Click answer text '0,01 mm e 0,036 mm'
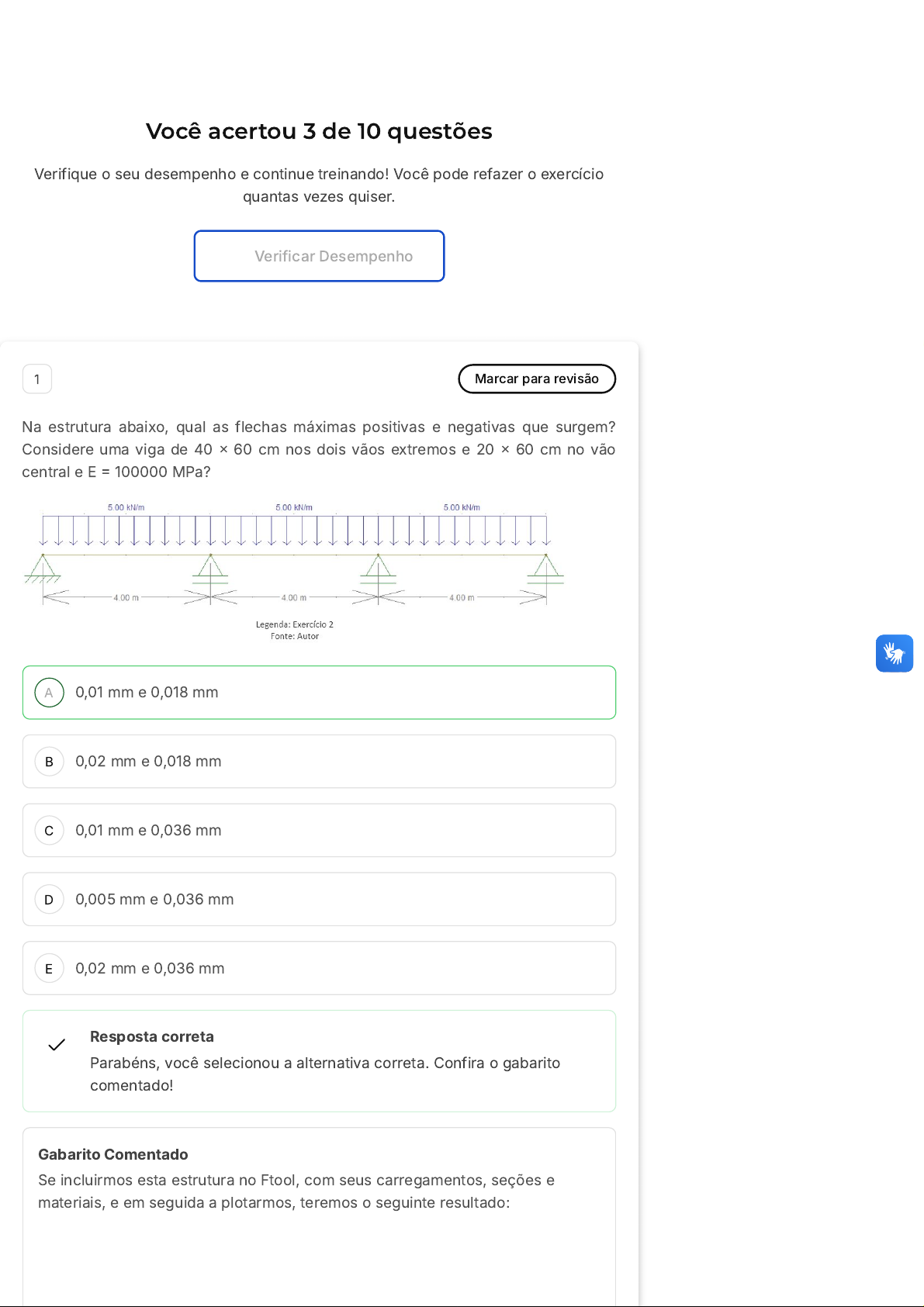Viewport: 924px width, 1307px height. pyautogui.click(x=148, y=831)
